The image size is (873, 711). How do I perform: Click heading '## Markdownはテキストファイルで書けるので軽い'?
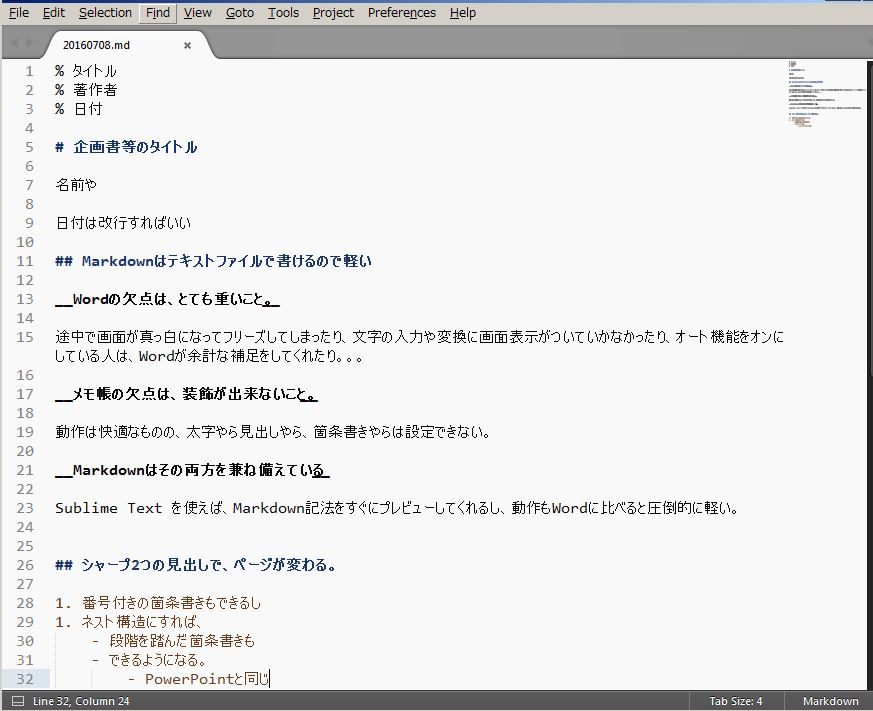coord(213,261)
